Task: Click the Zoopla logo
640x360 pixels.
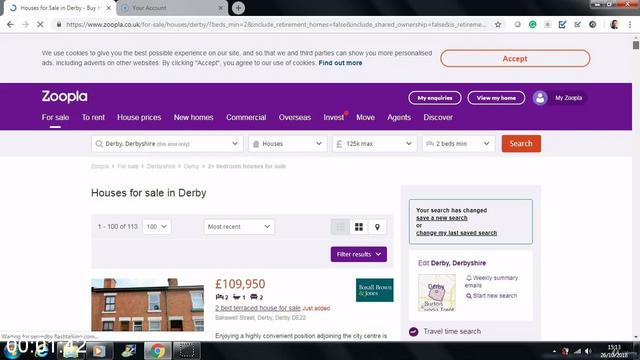Action: coord(64,97)
